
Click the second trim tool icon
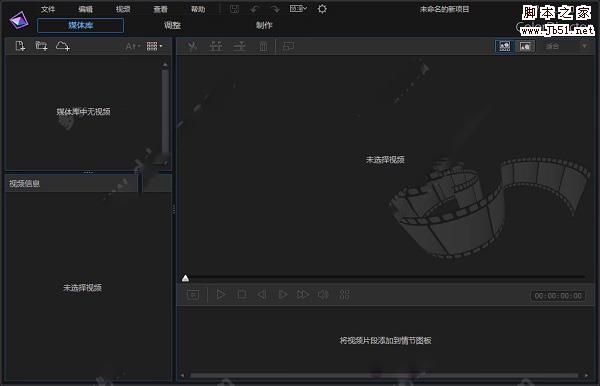[216, 47]
